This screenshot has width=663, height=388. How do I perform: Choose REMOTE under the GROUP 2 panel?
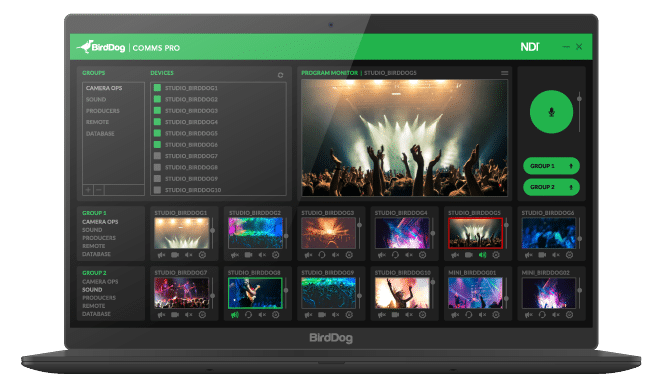(93, 306)
